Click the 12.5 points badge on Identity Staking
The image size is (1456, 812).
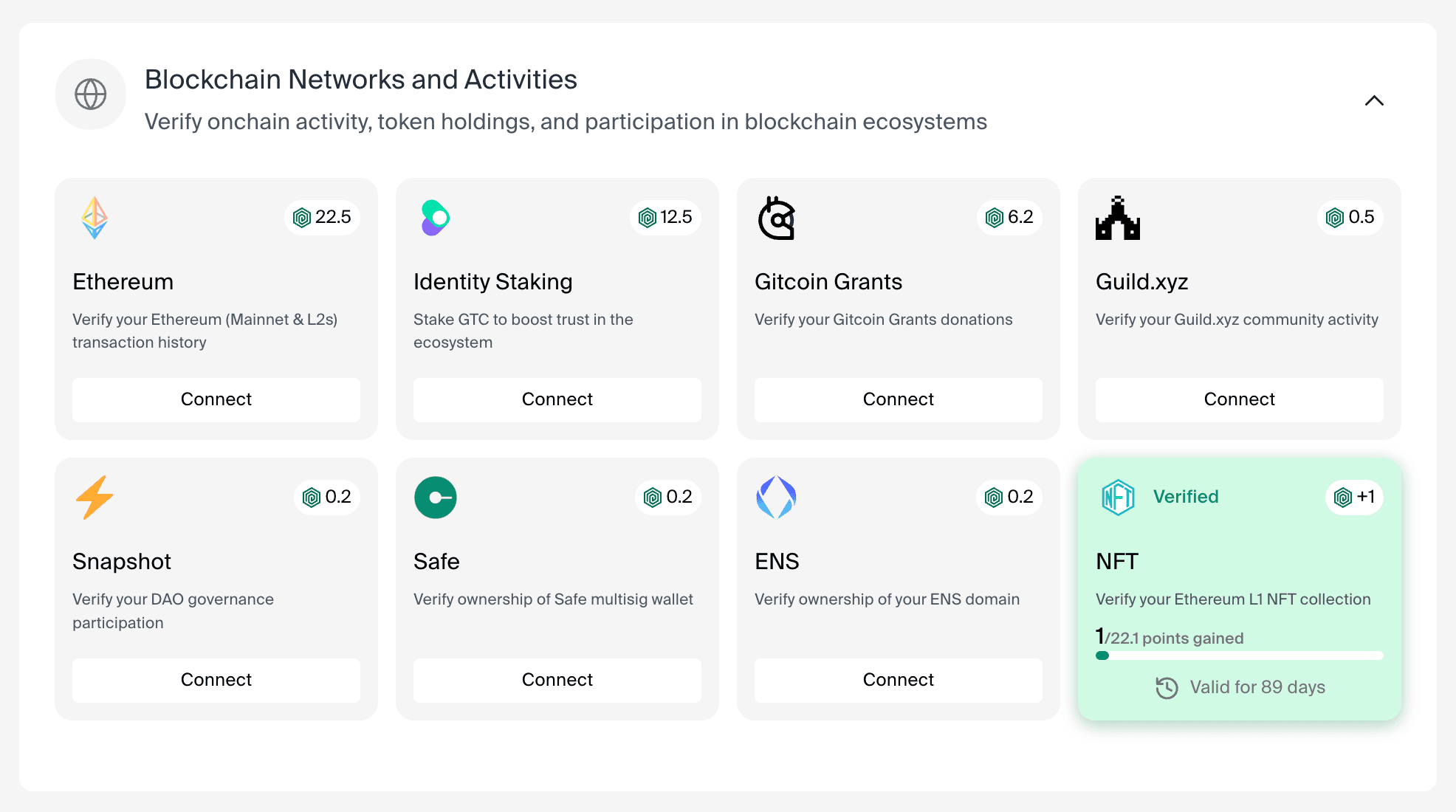665,217
